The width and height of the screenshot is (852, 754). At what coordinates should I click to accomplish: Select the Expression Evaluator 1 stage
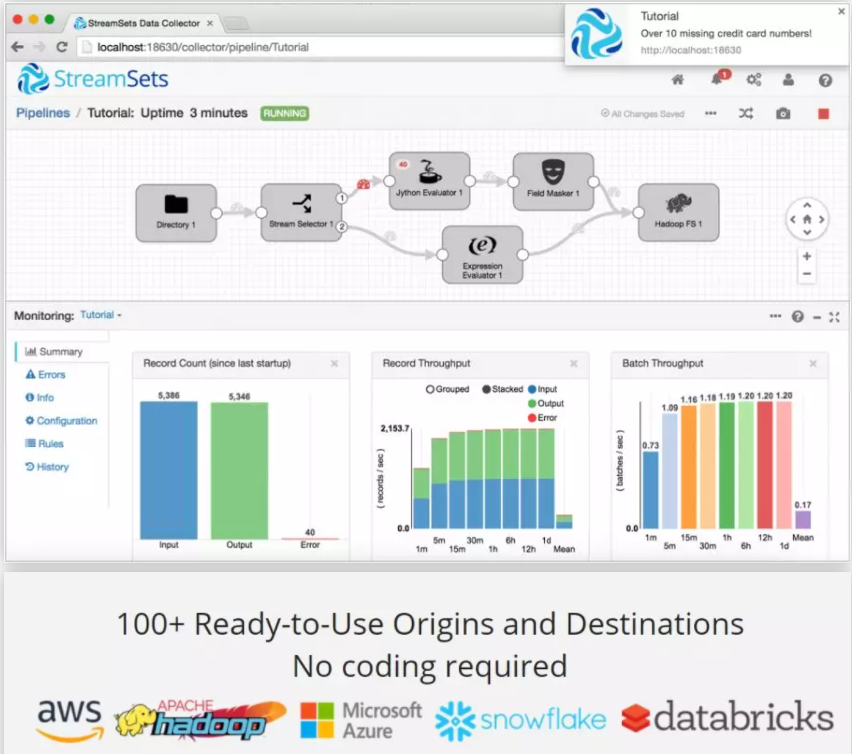coord(483,254)
